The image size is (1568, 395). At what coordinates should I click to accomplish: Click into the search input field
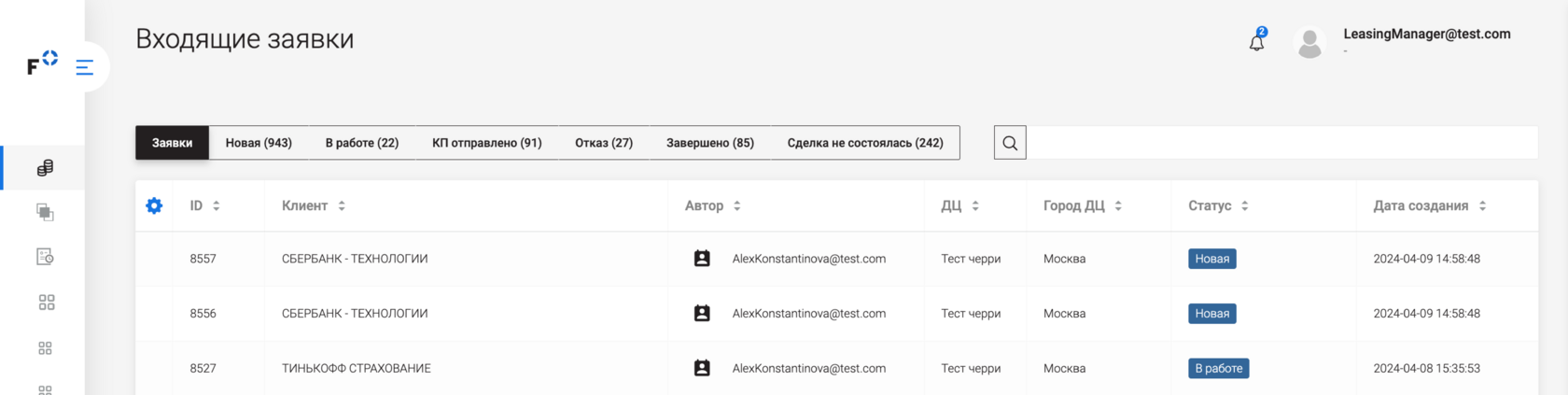coord(1281,143)
